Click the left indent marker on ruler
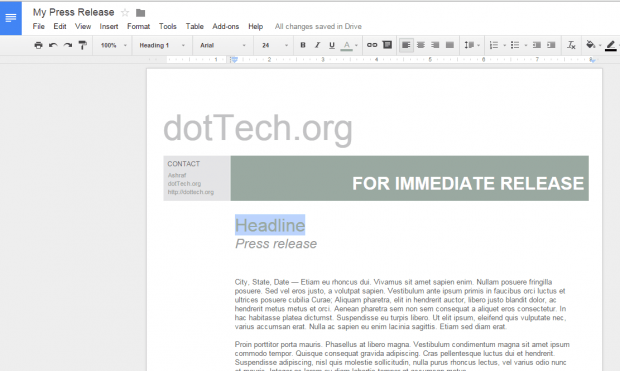Image resolution: width=620 pixels, height=371 pixels. tap(234, 60)
